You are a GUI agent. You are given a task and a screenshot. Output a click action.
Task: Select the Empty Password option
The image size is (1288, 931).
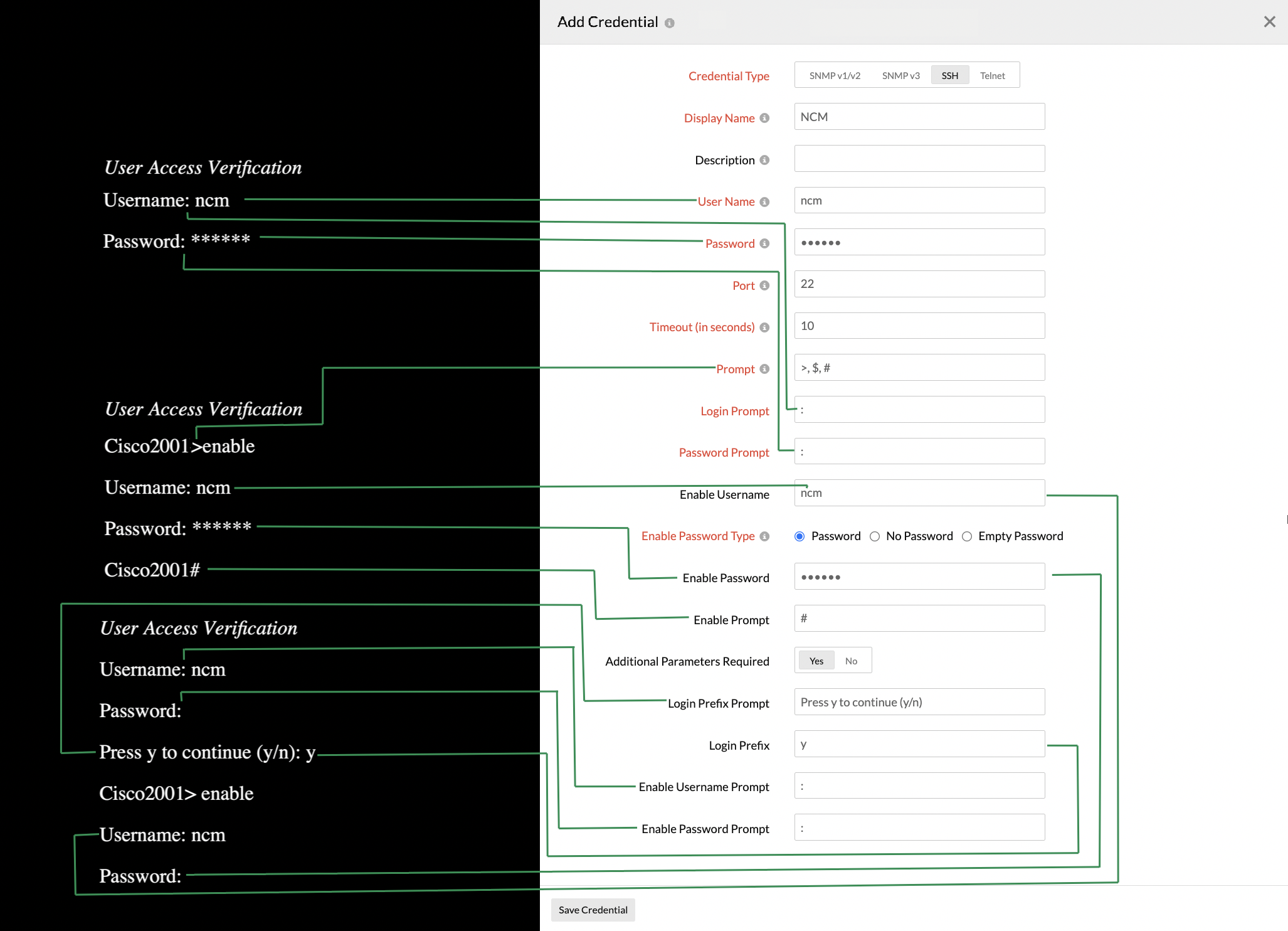click(966, 536)
